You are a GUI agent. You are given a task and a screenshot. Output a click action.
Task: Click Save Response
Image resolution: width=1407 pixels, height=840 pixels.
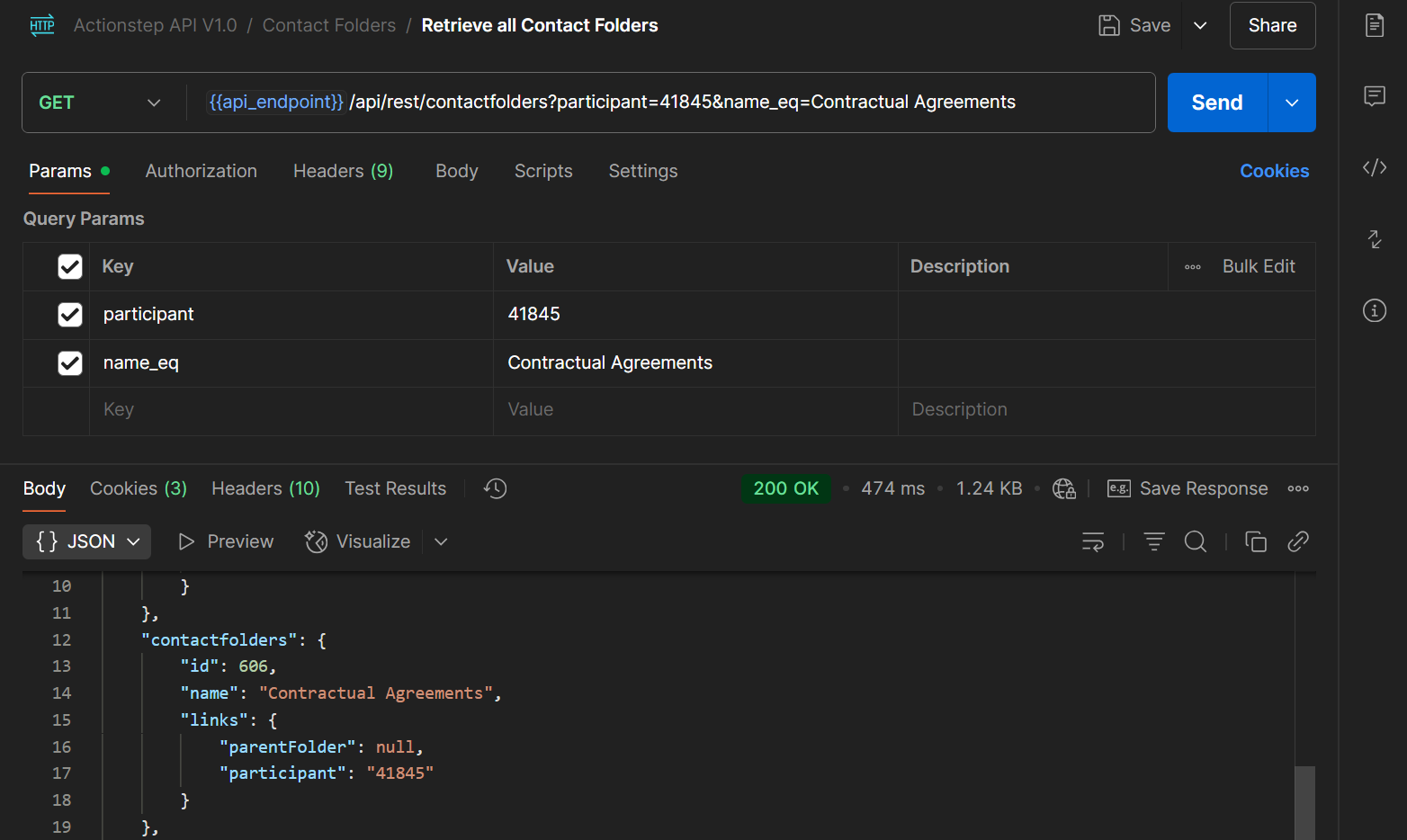1204,488
